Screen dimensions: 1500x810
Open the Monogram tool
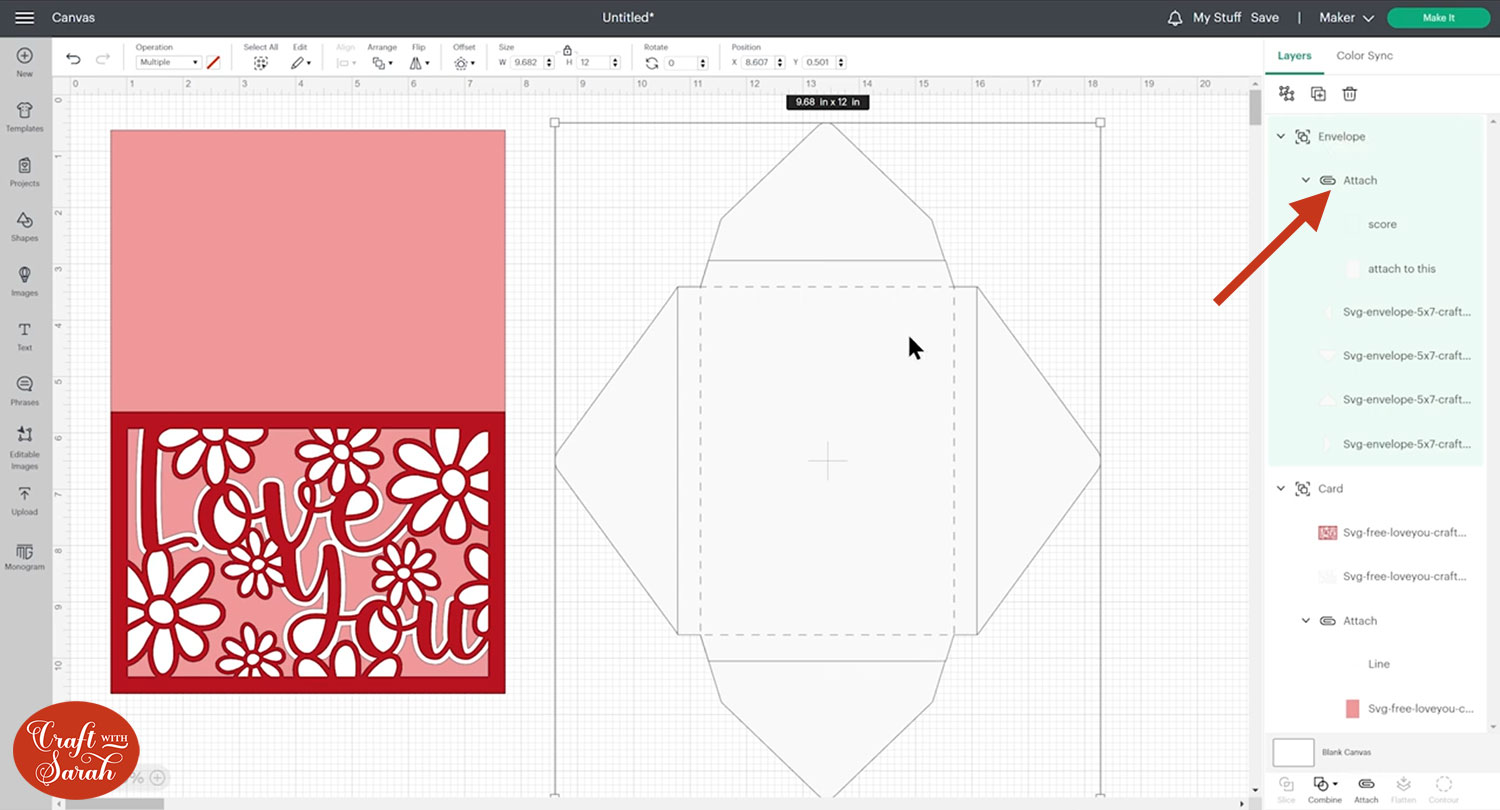[x=24, y=557]
